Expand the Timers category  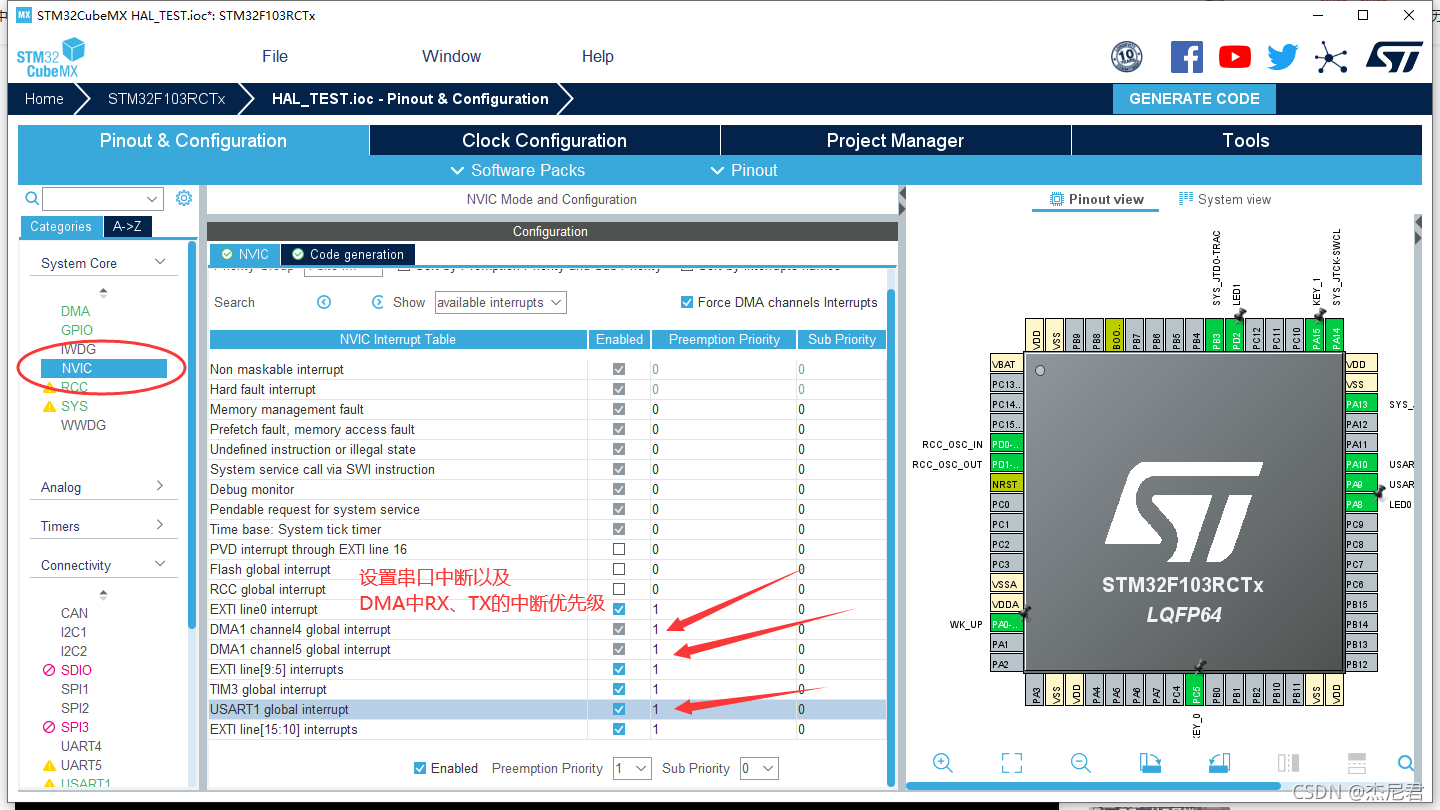click(160, 525)
